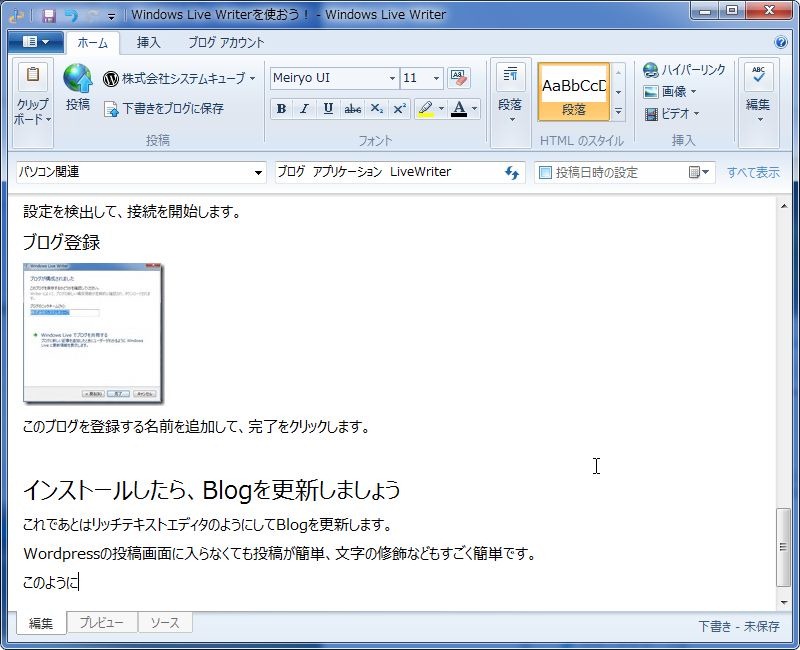This screenshot has width=800, height=650.
Task: Open the font color dropdown arrow
Action: coord(474,109)
